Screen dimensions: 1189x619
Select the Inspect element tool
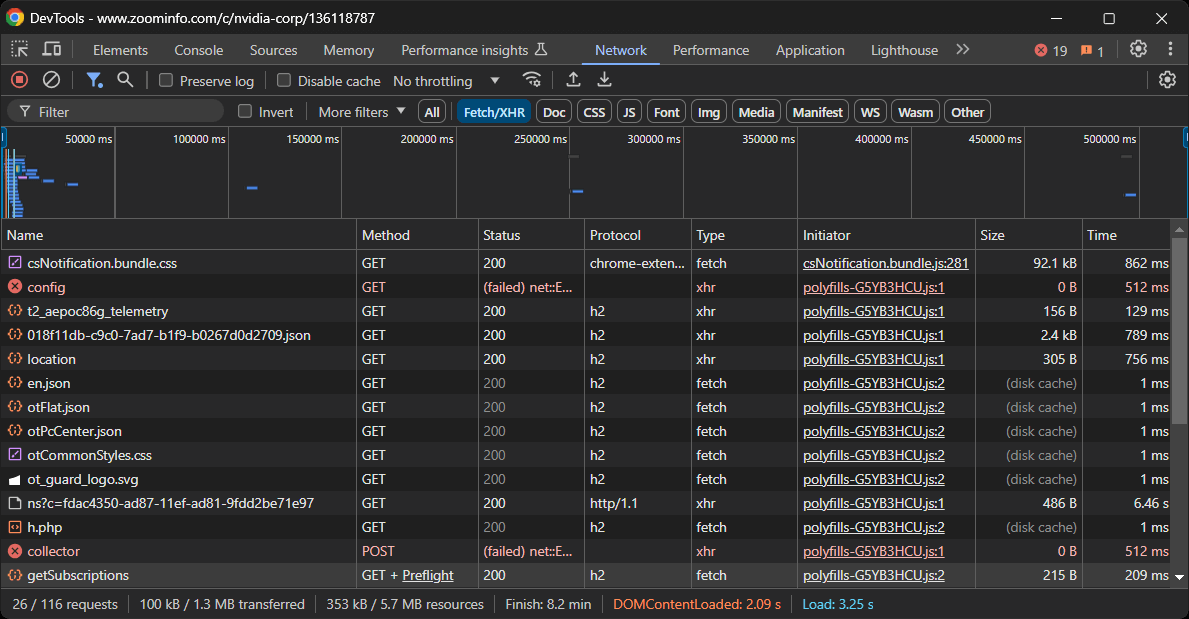(x=17, y=49)
